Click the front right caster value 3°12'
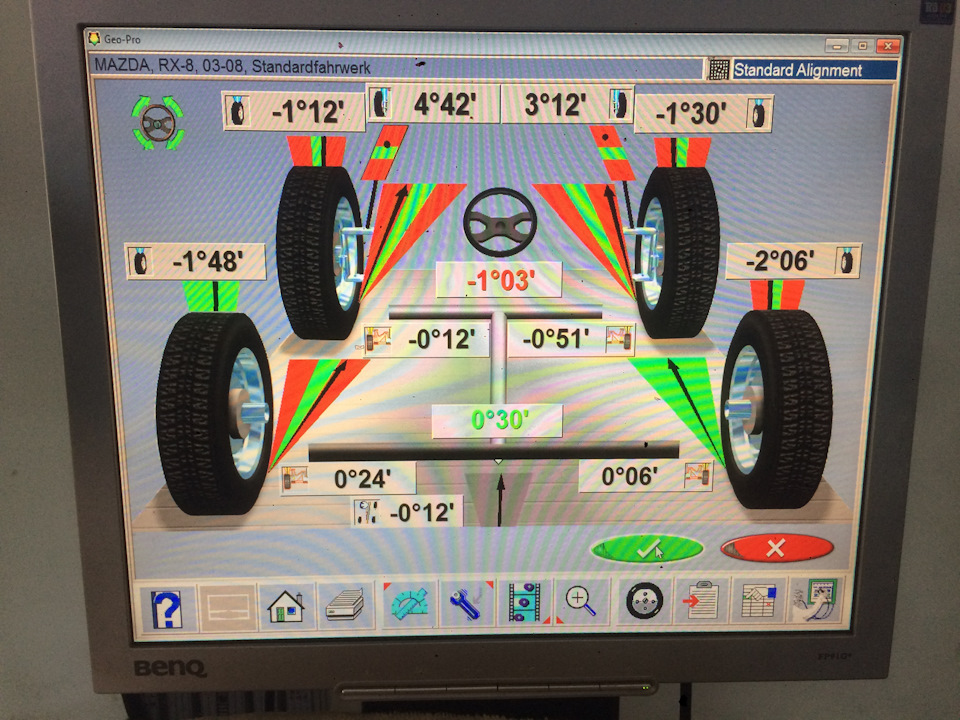The image size is (960, 720). point(555,103)
